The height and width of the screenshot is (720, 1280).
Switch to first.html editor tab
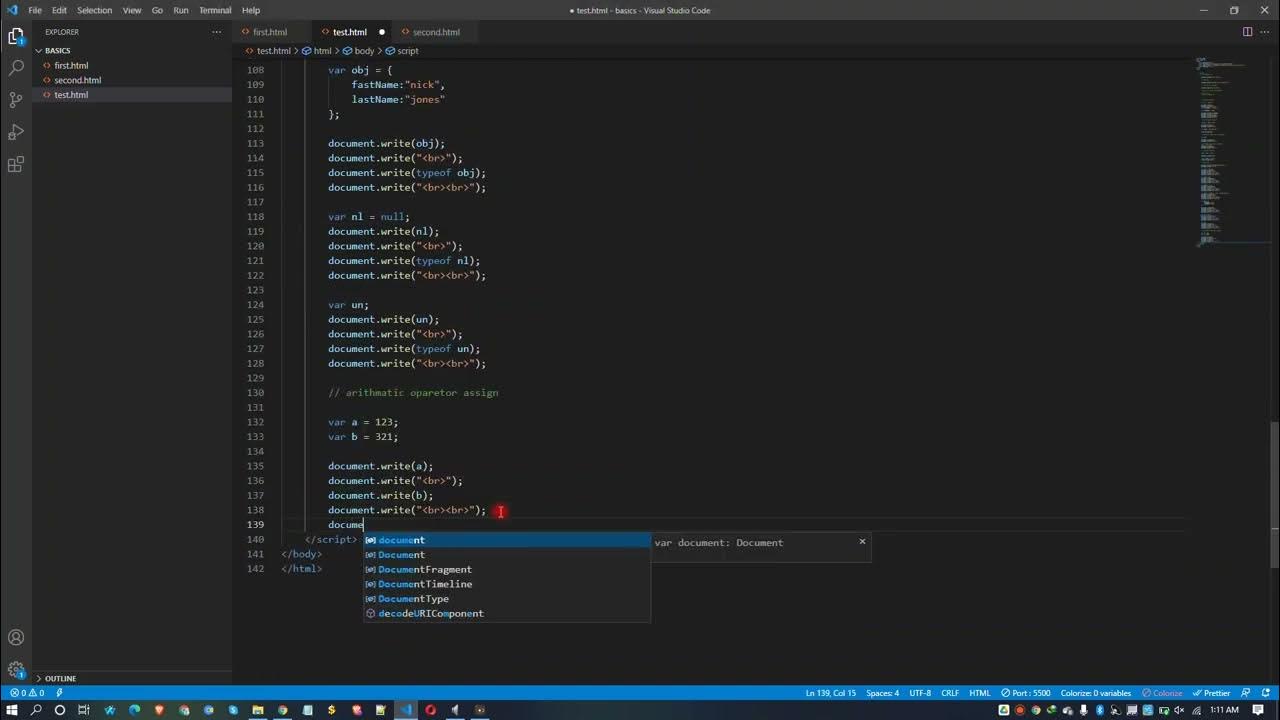pyautogui.click(x=270, y=32)
